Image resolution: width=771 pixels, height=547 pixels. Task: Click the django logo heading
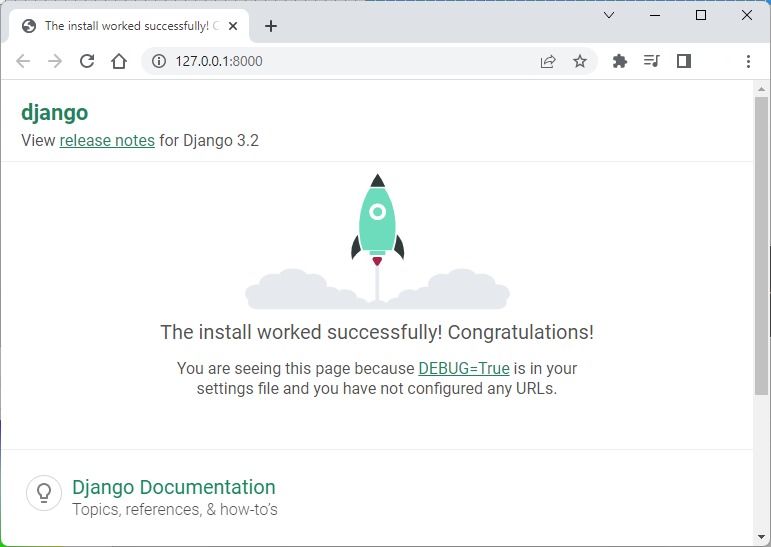pos(55,113)
